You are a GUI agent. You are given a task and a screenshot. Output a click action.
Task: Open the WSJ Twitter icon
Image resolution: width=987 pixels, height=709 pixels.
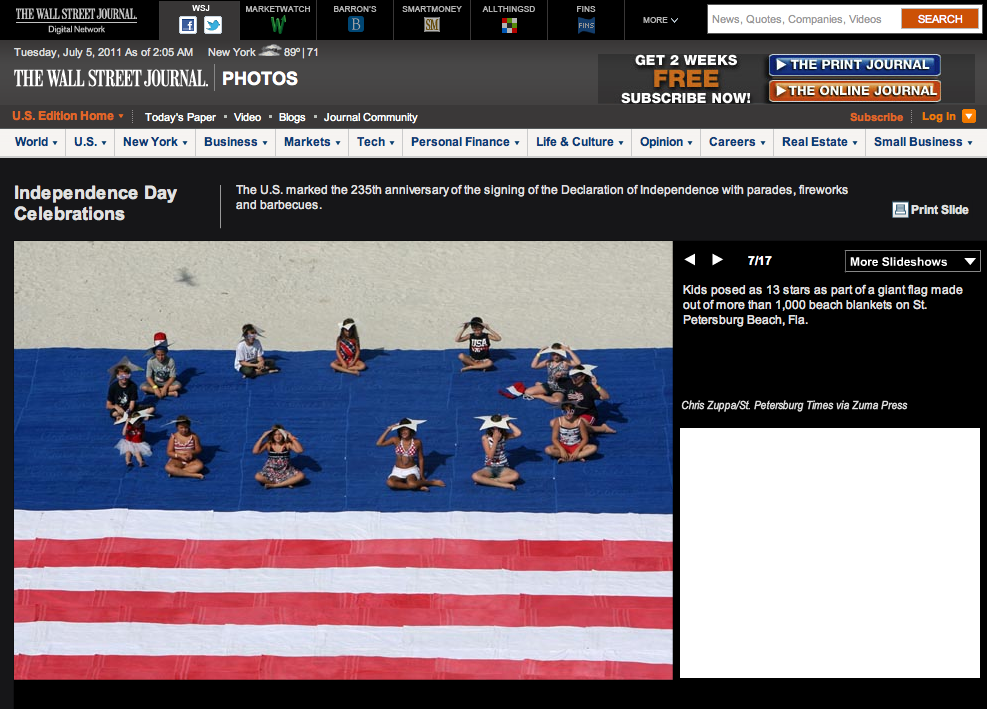click(x=213, y=26)
